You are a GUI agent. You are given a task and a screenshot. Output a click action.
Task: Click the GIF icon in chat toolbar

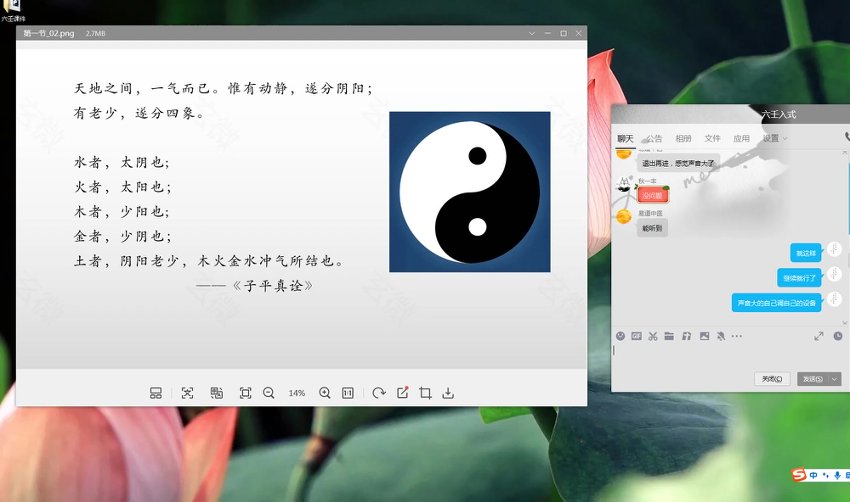pyautogui.click(x=636, y=336)
